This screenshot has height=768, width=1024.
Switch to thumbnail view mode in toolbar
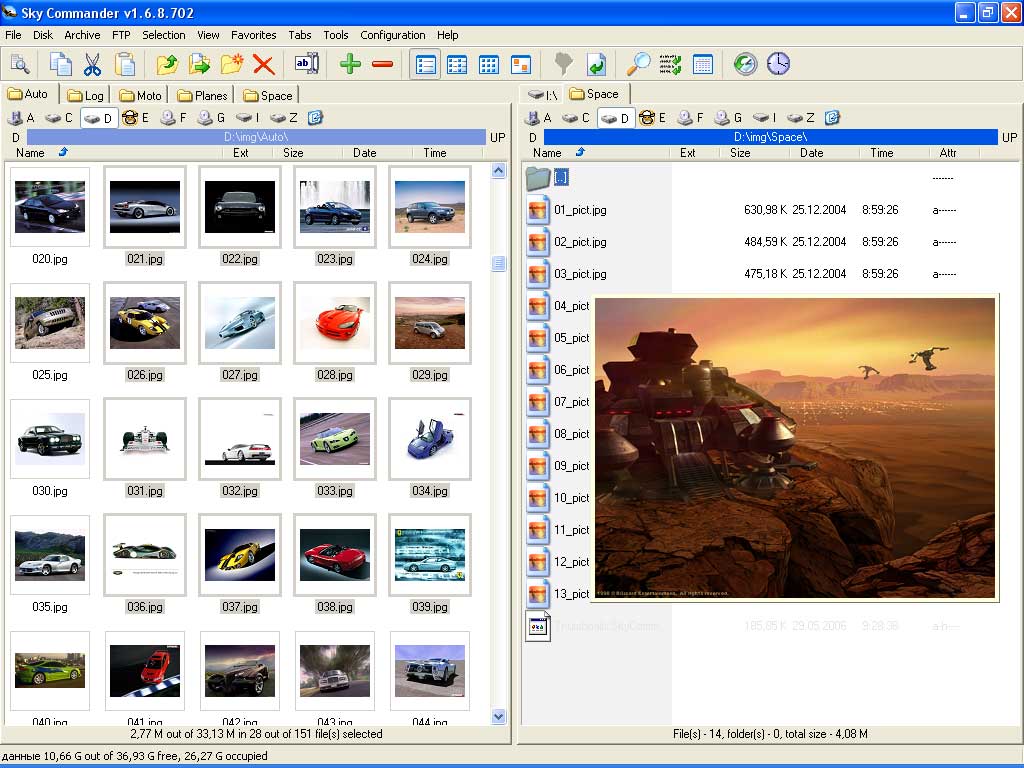[x=520, y=65]
